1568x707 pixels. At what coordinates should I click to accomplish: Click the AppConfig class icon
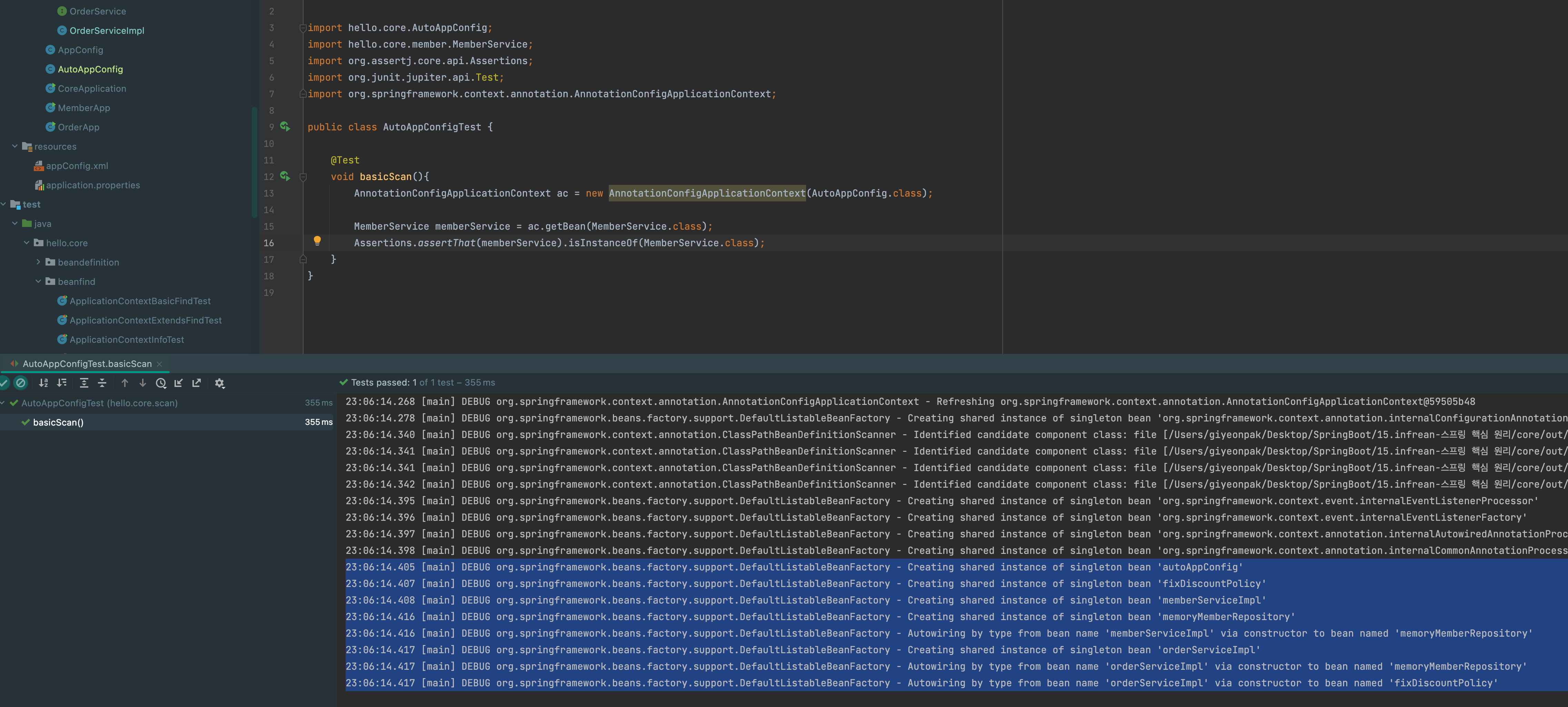point(50,50)
